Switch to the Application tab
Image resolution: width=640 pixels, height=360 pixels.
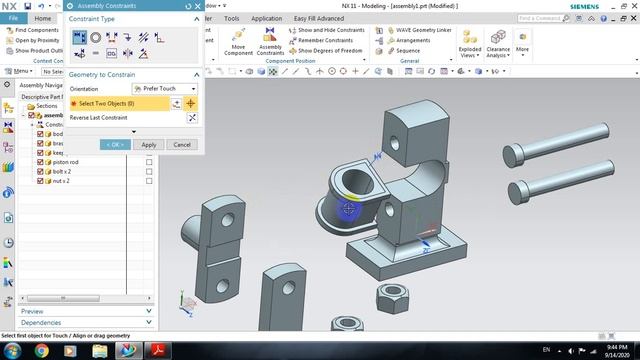(x=267, y=18)
